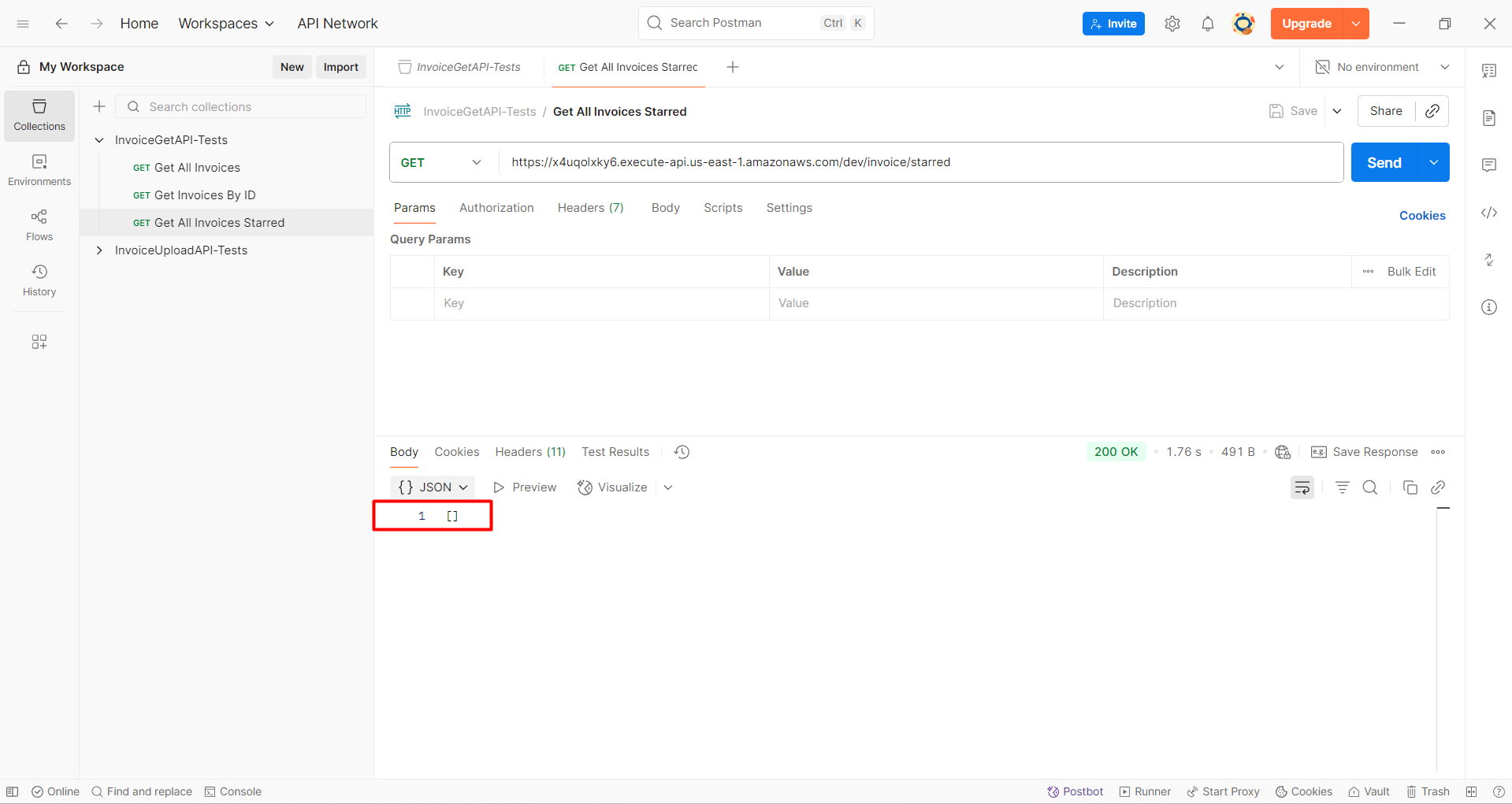Open the code snippet panel in right sidebar
The height and width of the screenshot is (804, 1512).
pos(1489,213)
